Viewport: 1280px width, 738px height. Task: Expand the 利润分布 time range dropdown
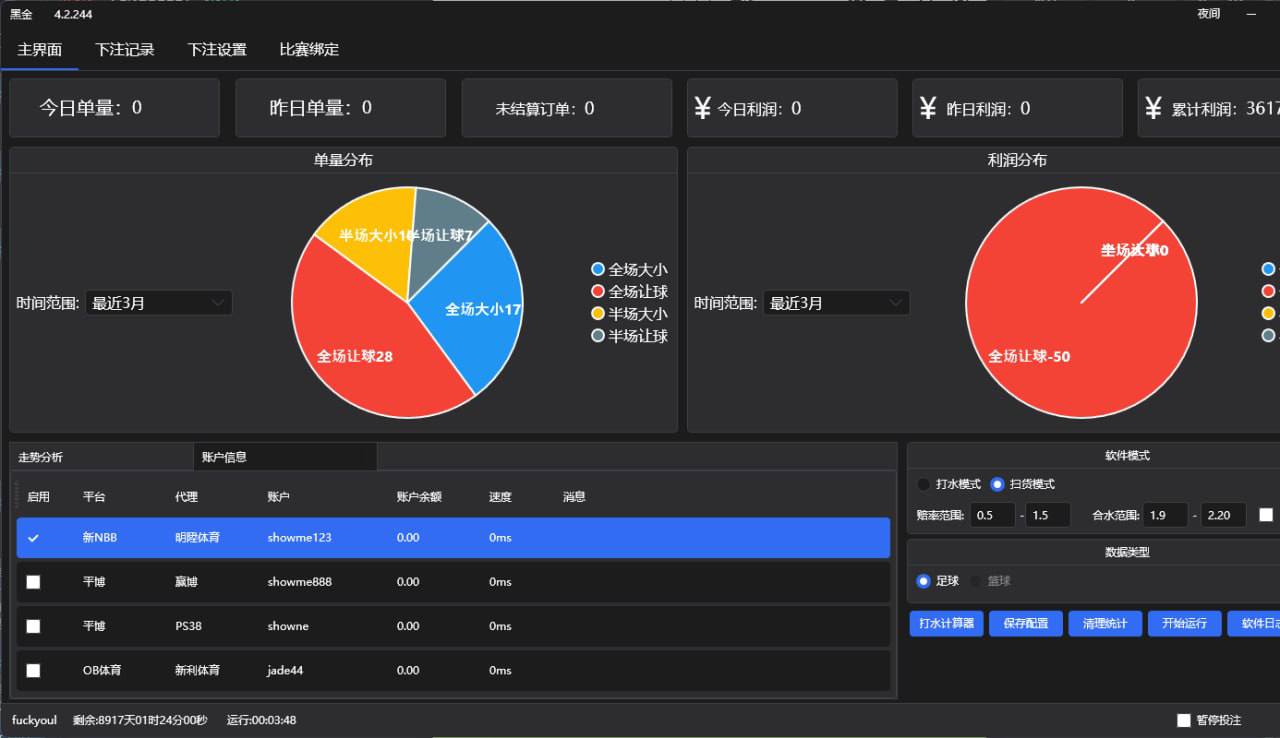(x=837, y=303)
